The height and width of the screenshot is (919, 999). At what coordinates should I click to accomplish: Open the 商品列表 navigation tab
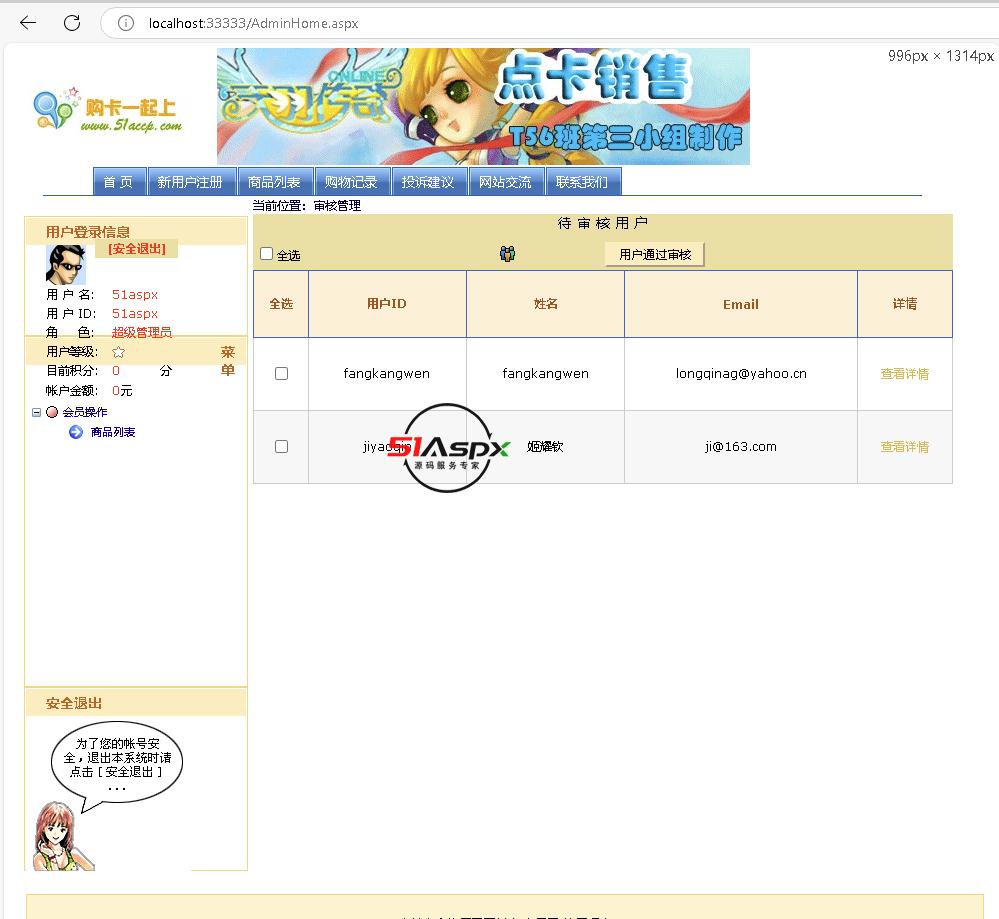tap(274, 182)
